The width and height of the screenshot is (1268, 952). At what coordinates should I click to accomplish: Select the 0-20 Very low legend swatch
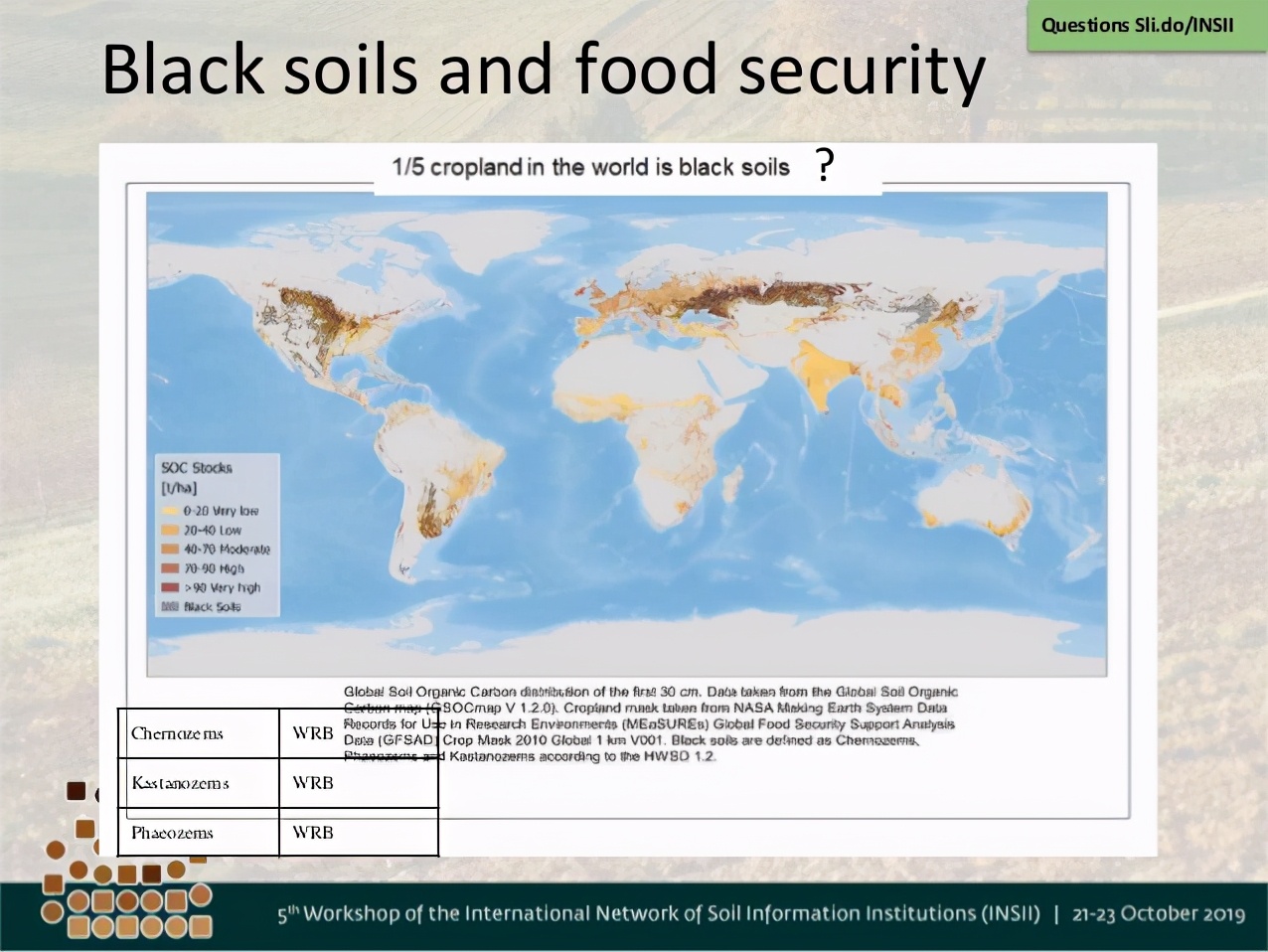coord(170,511)
